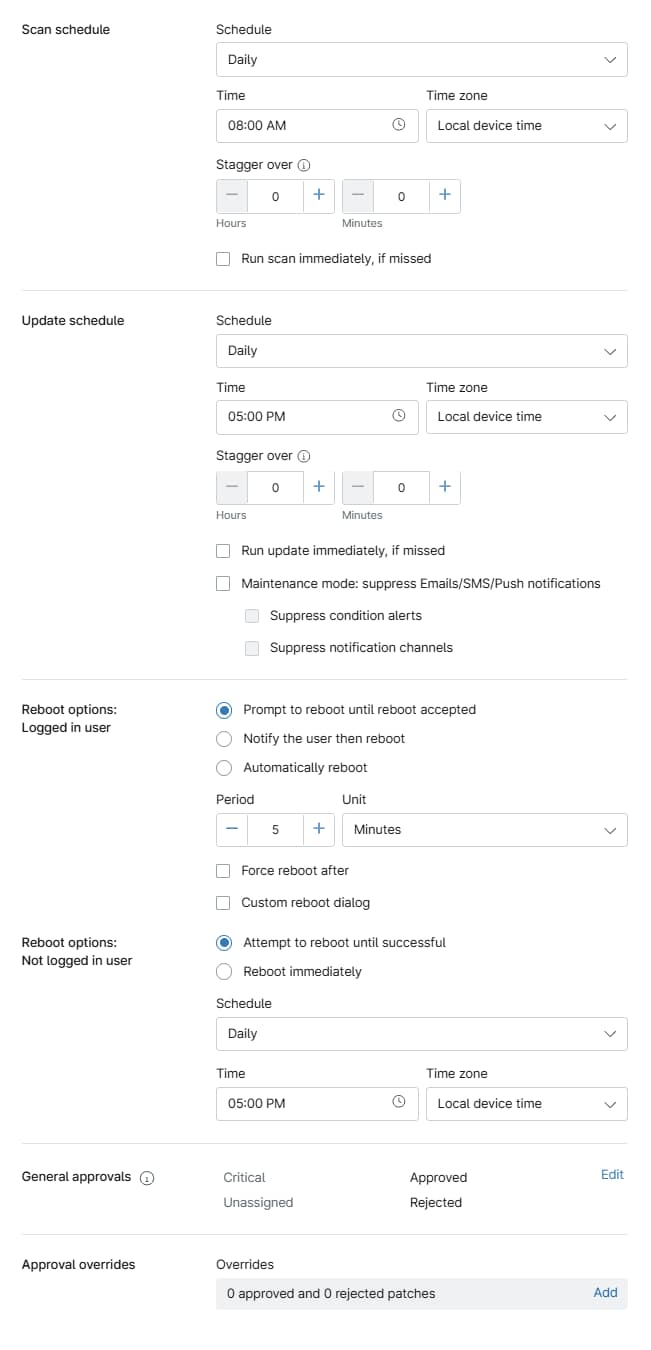Open Update schedule Time zone dropdown
Screen dimensions: 651x1350
(x=526, y=417)
